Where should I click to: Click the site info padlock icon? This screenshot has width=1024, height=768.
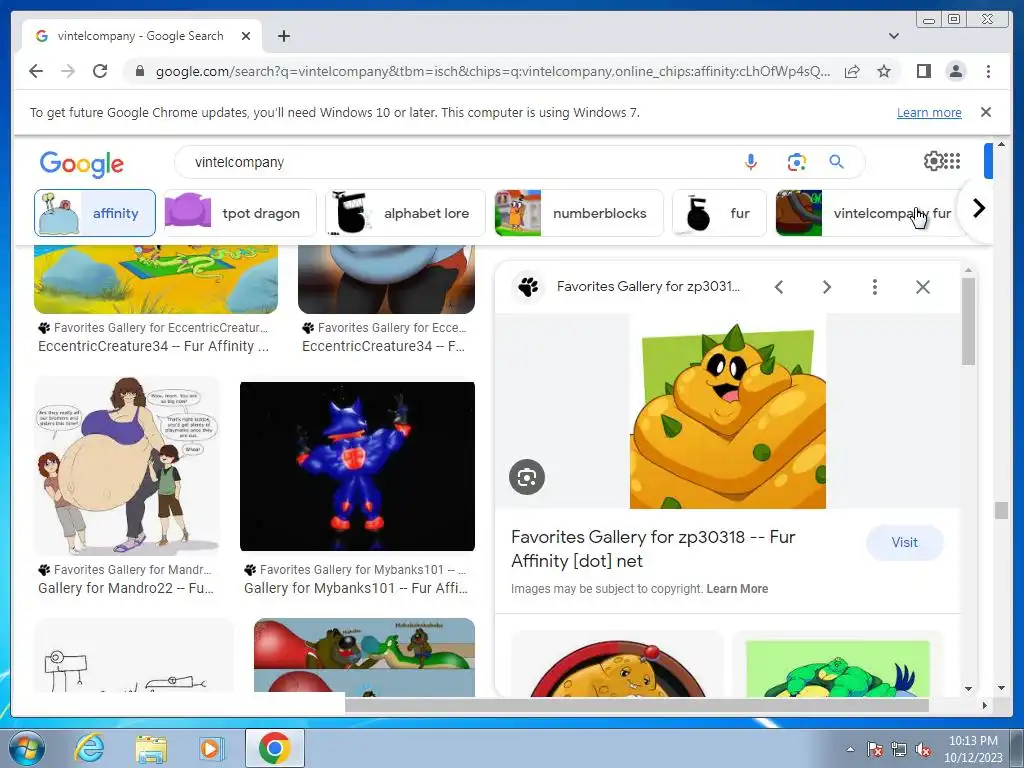coord(139,71)
